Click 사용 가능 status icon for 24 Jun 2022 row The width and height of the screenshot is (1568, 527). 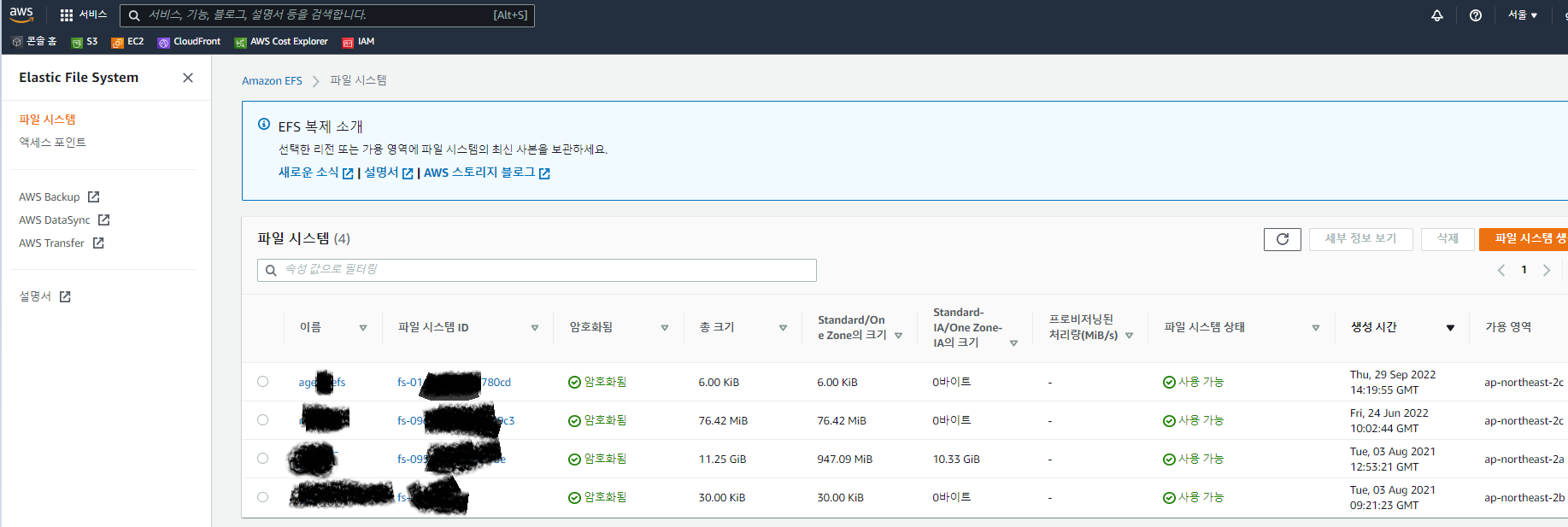pos(1169,421)
